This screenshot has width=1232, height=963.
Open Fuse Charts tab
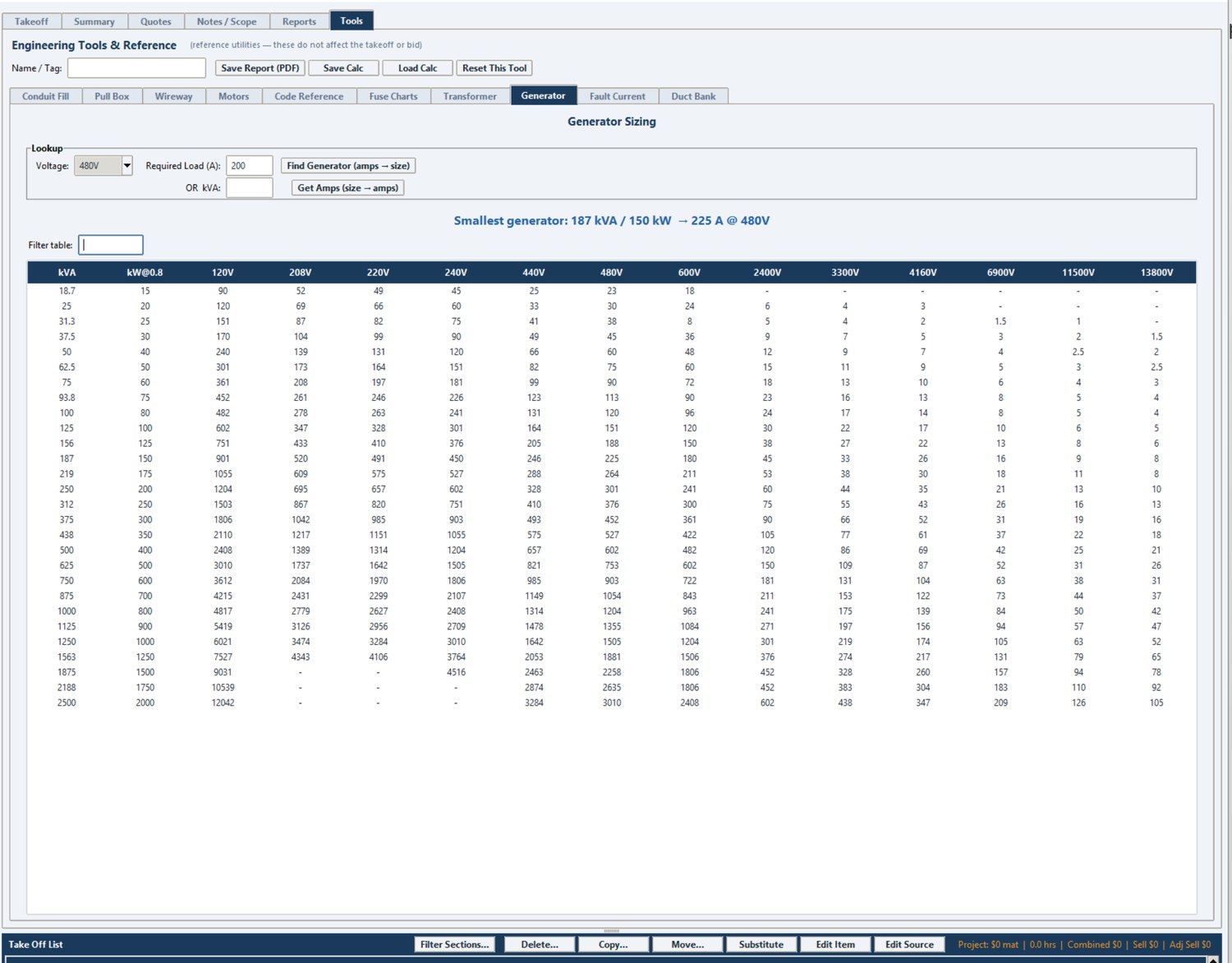click(393, 96)
